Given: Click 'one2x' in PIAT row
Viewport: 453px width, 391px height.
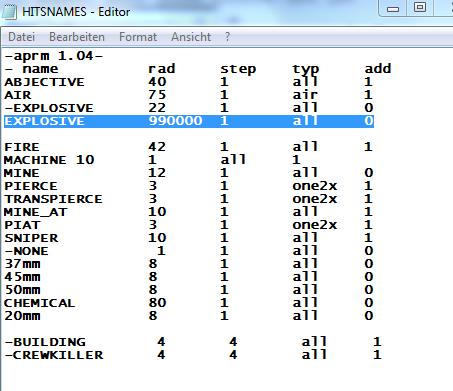Looking at the screenshot, I should 315,225.
